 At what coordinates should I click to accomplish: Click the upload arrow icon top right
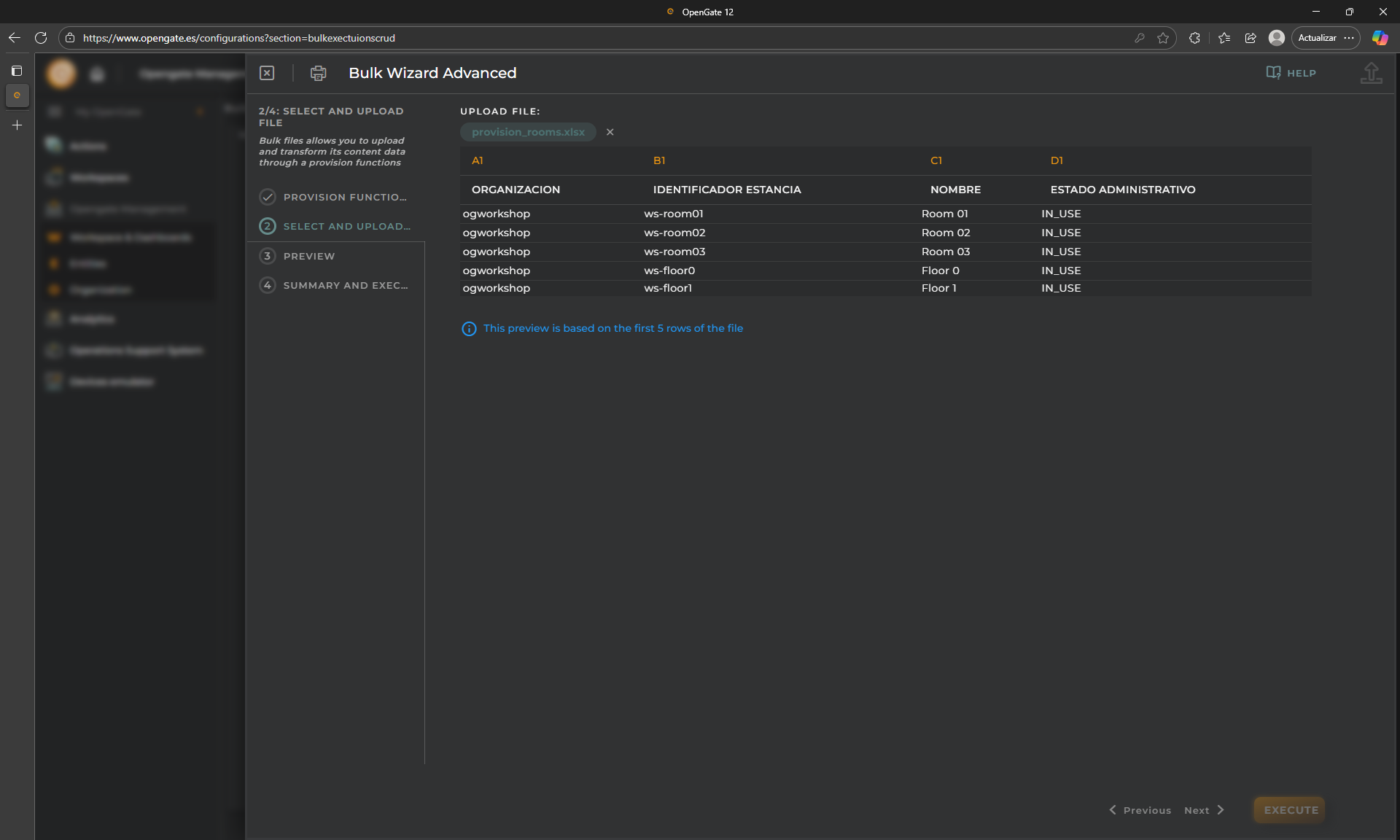[x=1371, y=73]
